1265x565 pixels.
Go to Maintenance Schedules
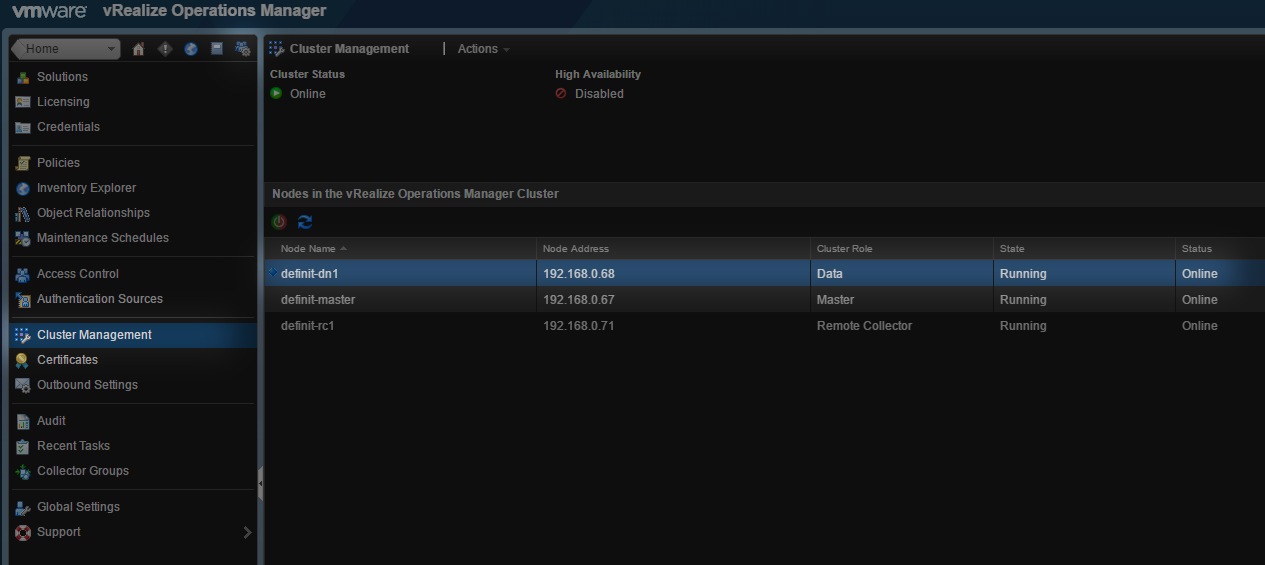point(103,238)
